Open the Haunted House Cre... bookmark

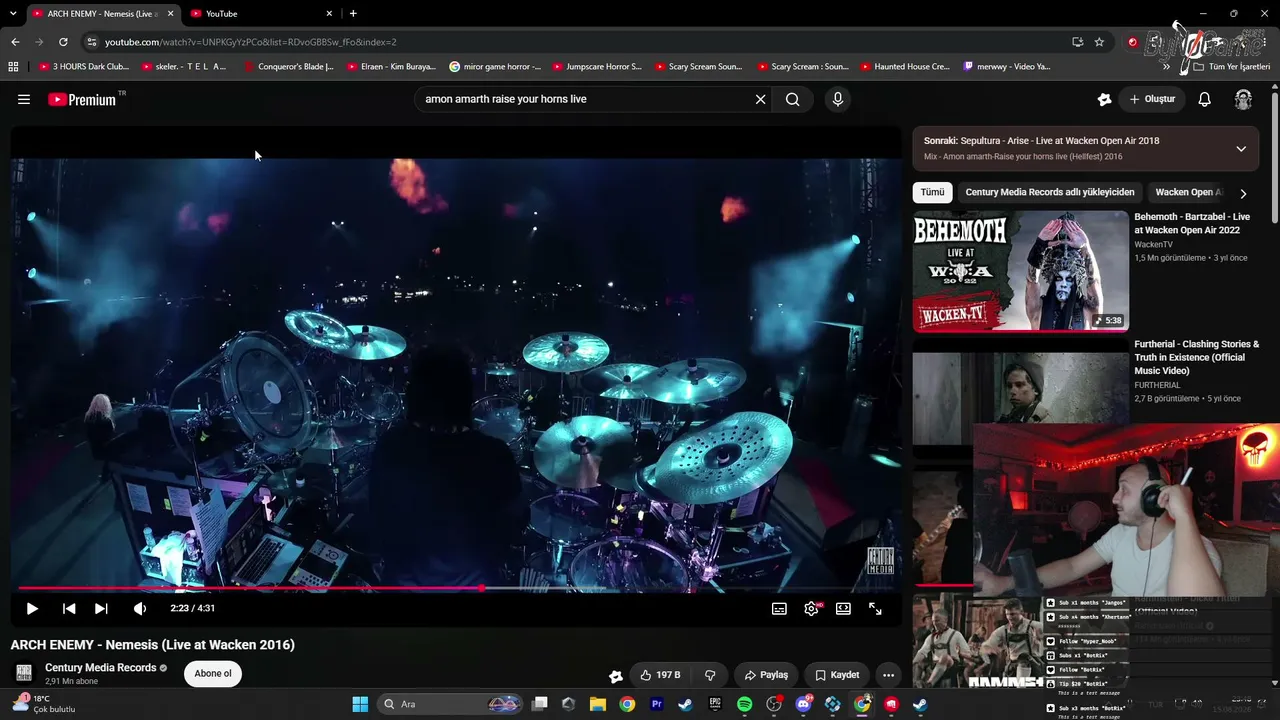click(x=906, y=67)
